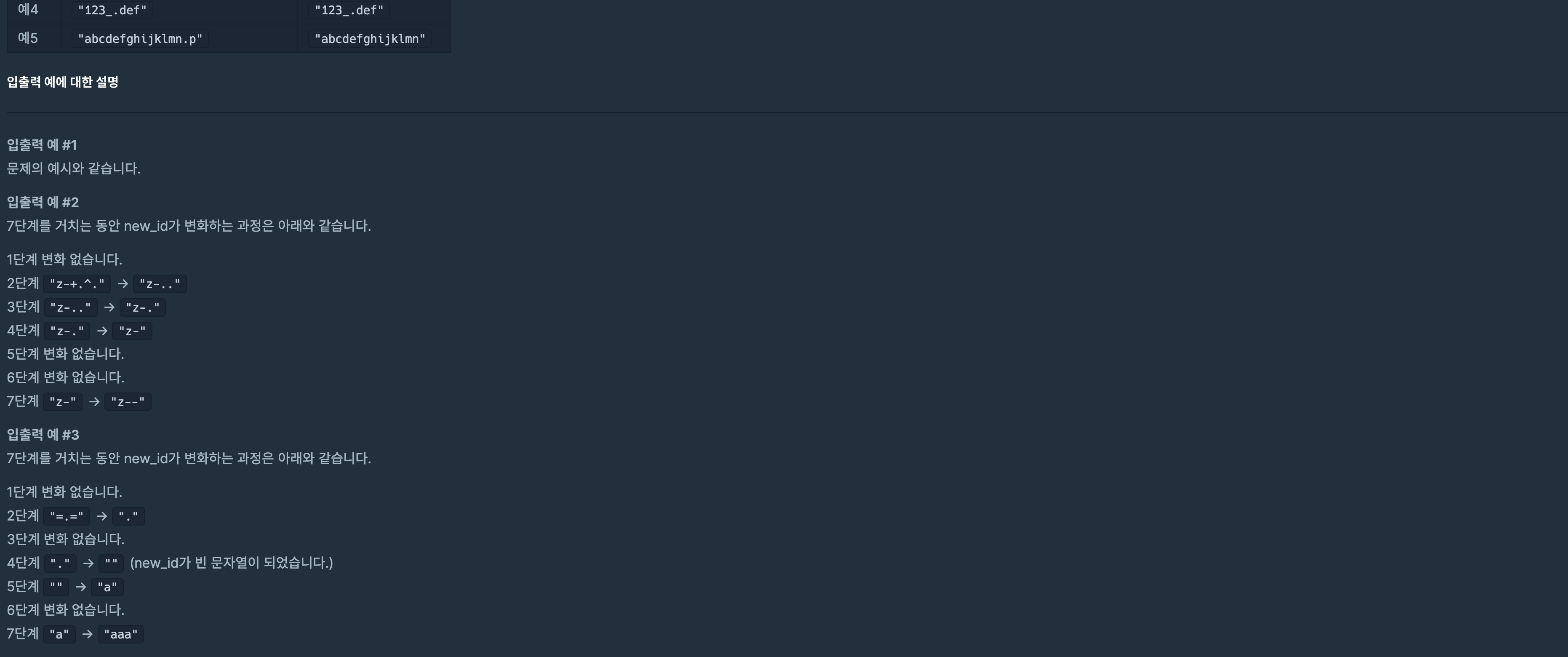The height and width of the screenshot is (657, 1568).
Task: Click the "z-.." result code in 2단계
Action: pos(160,284)
